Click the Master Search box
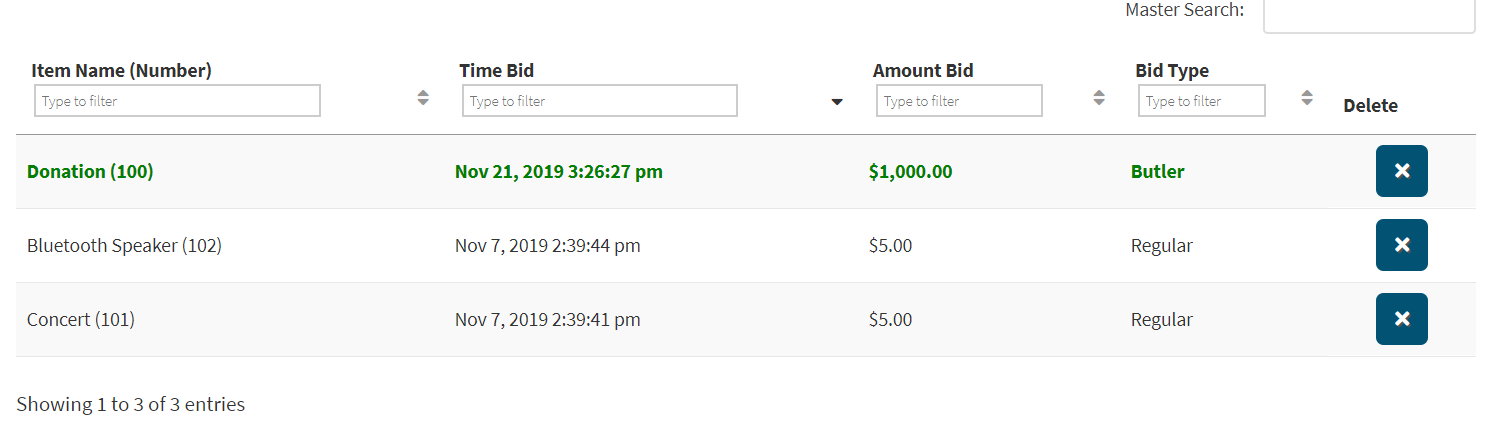This screenshot has height=432, width=1489. 1369,15
